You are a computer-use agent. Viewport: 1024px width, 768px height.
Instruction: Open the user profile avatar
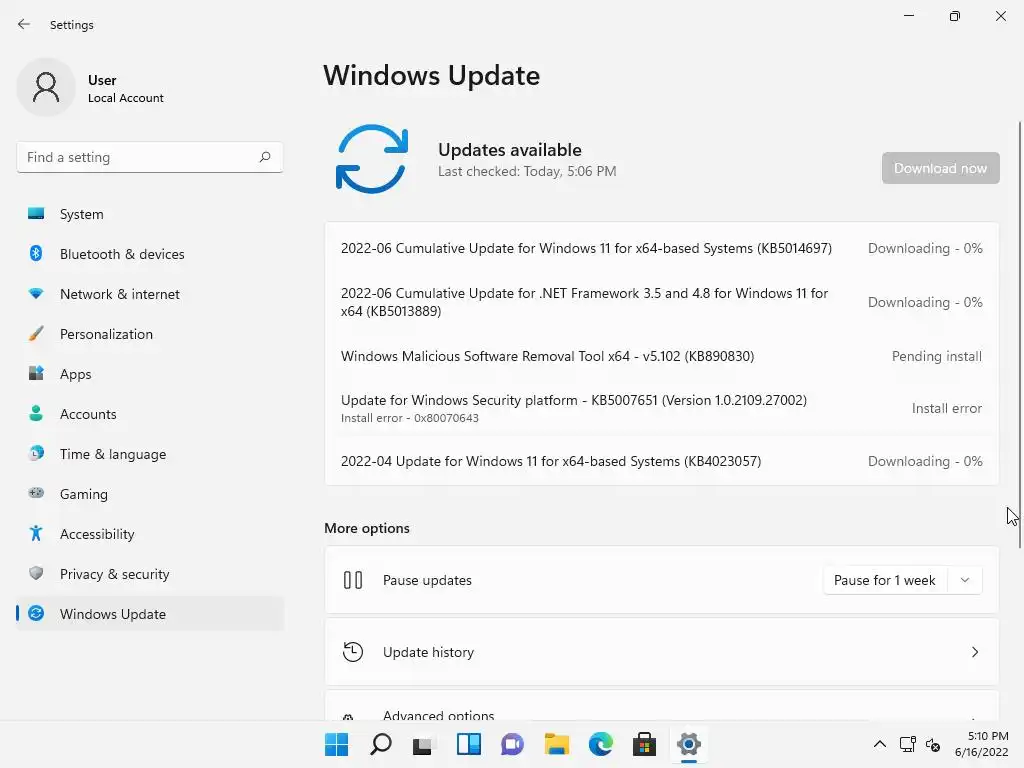tap(46, 87)
